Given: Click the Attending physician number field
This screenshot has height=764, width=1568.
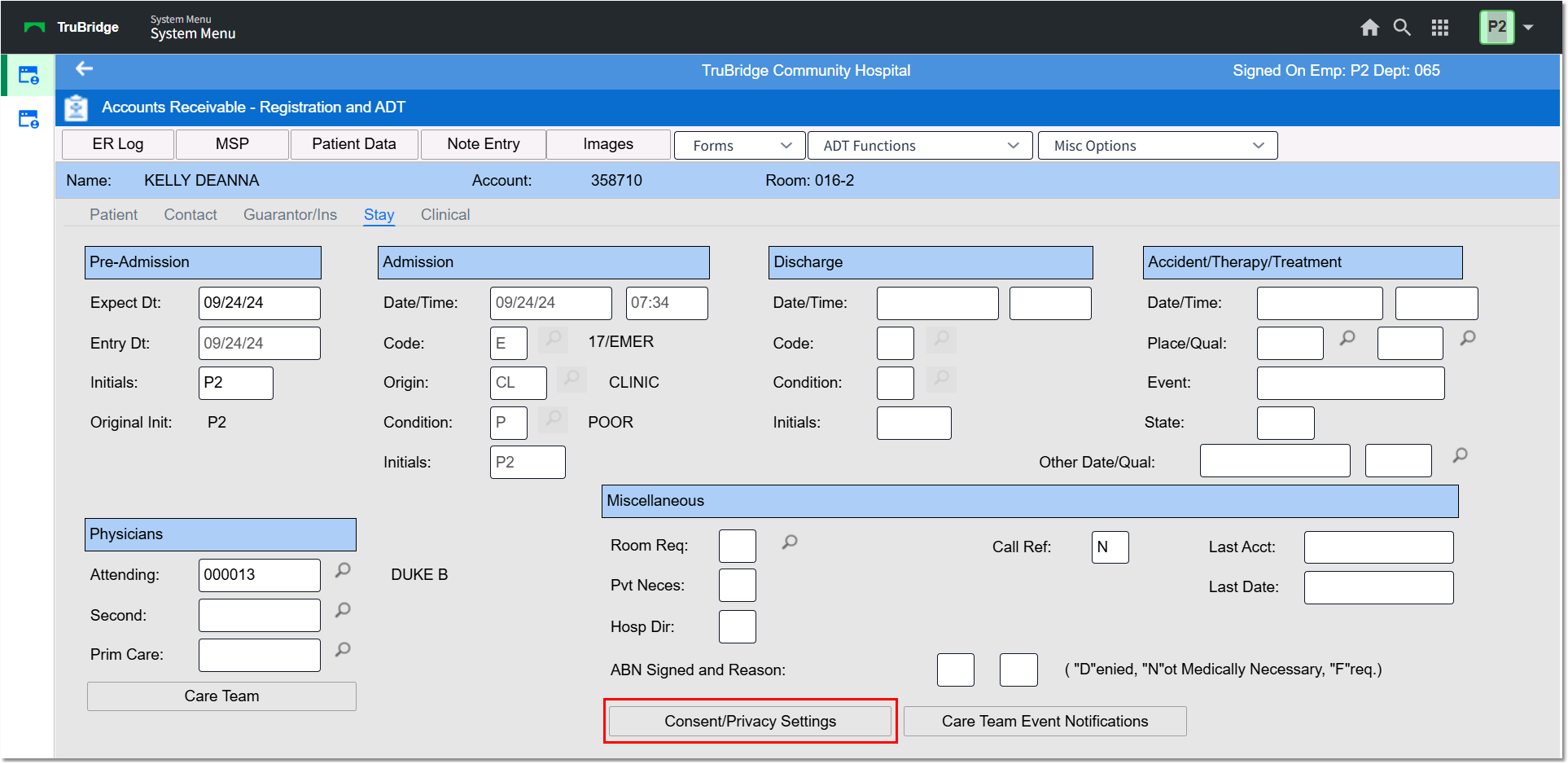Looking at the screenshot, I should pos(259,575).
